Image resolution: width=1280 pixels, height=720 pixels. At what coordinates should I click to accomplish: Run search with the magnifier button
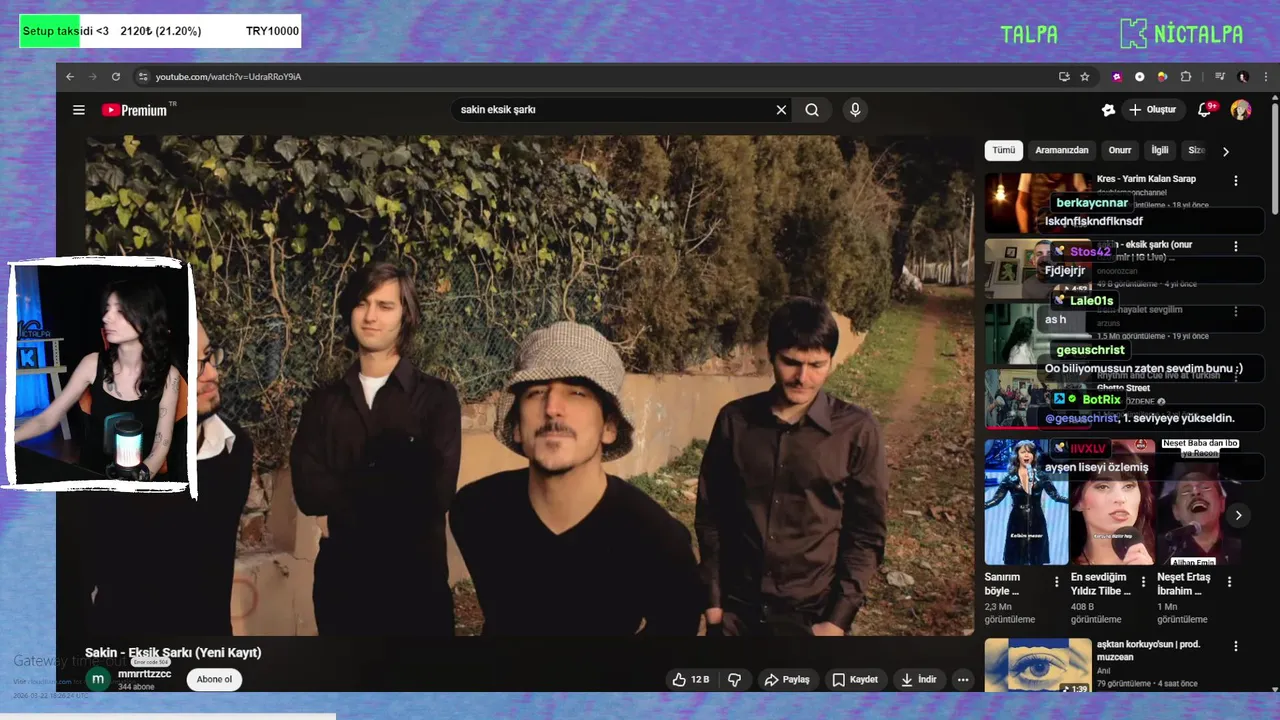pos(812,110)
